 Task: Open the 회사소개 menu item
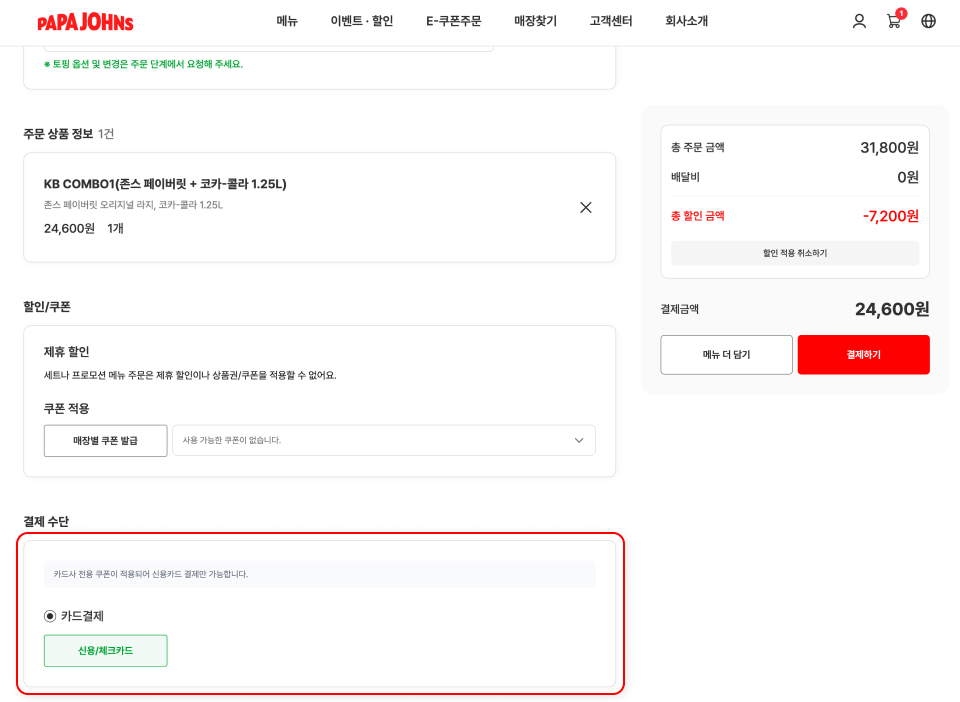[686, 21]
